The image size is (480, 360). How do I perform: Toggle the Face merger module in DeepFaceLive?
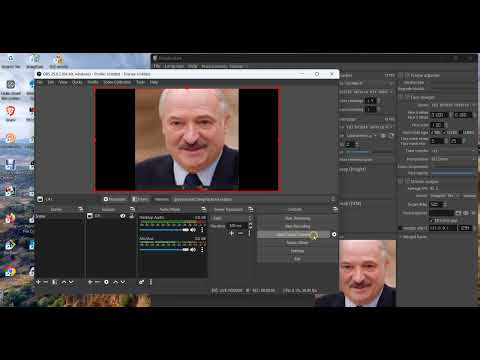coord(401,97)
